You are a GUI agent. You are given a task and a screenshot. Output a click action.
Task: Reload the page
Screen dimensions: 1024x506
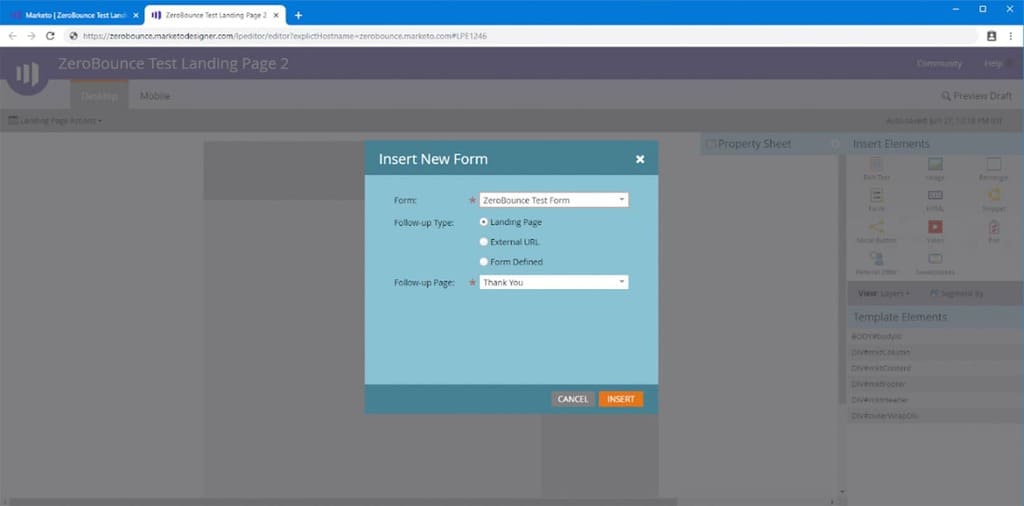(x=50, y=36)
